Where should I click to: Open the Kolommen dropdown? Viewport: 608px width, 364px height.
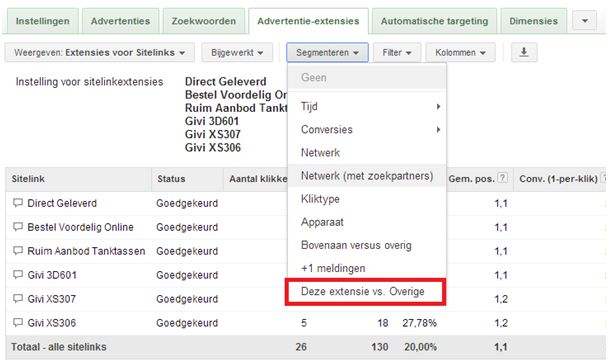pos(460,52)
